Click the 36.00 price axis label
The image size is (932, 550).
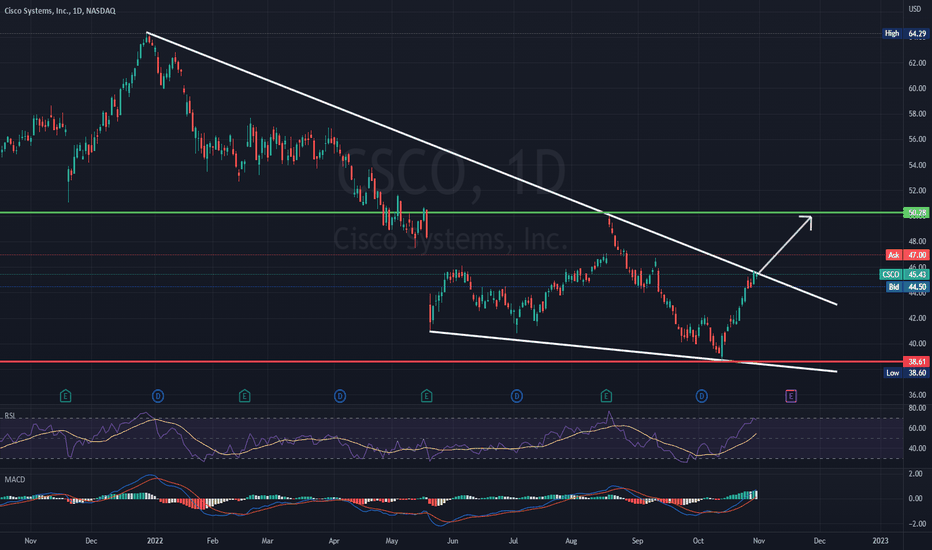[x=917, y=395]
